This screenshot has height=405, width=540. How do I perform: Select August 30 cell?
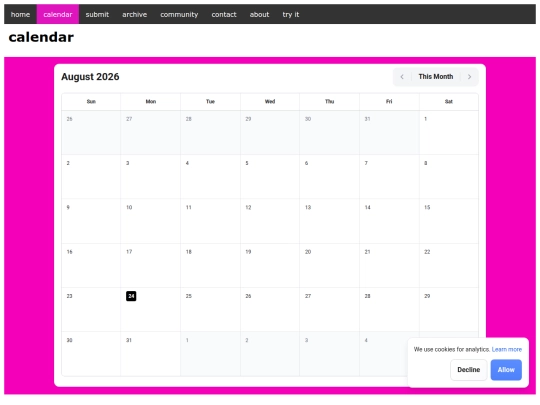click(x=91, y=354)
